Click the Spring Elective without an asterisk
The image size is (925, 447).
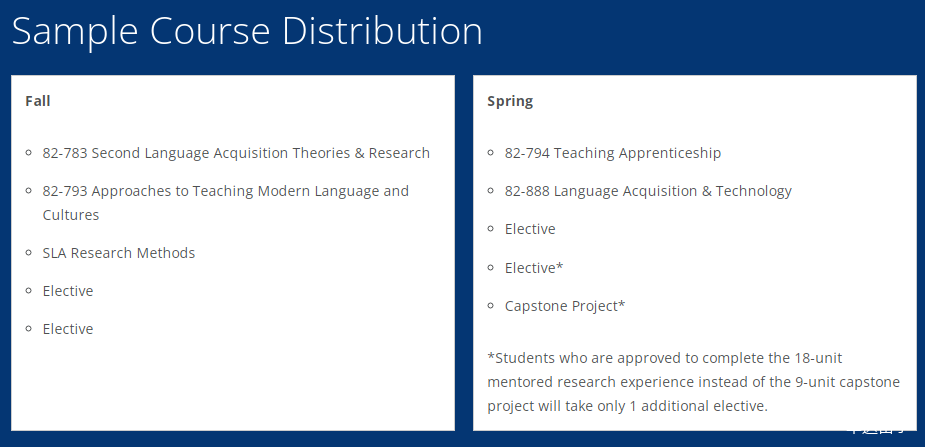(x=530, y=229)
